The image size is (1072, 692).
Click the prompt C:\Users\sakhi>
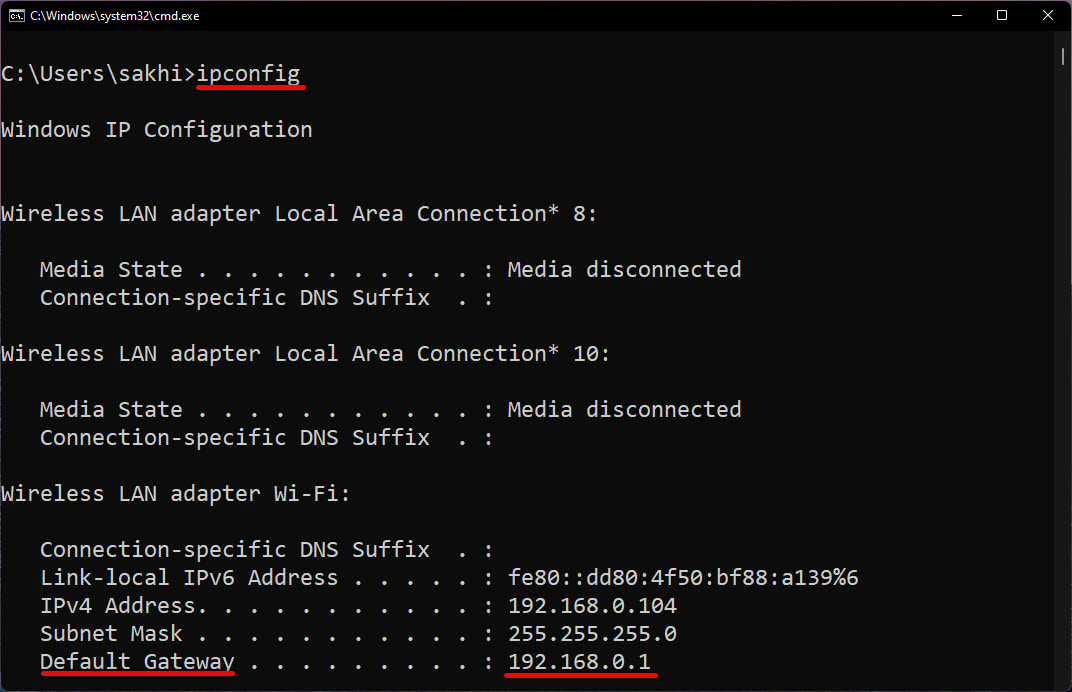pos(98,74)
